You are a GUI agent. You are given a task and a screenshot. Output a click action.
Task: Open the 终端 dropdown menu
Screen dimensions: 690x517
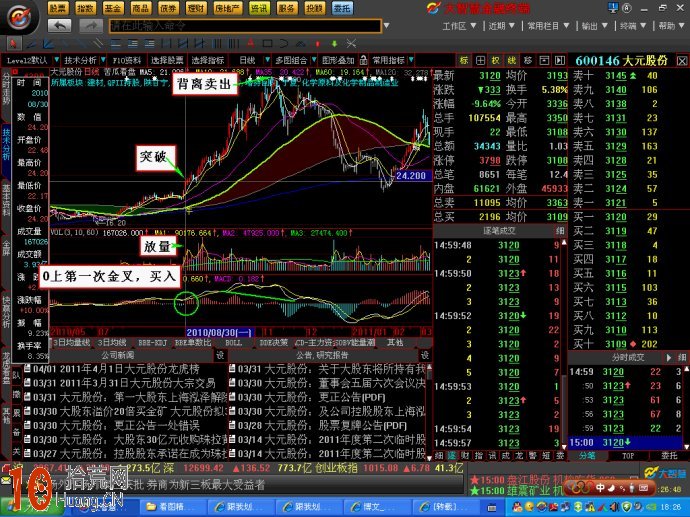pos(633,26)
